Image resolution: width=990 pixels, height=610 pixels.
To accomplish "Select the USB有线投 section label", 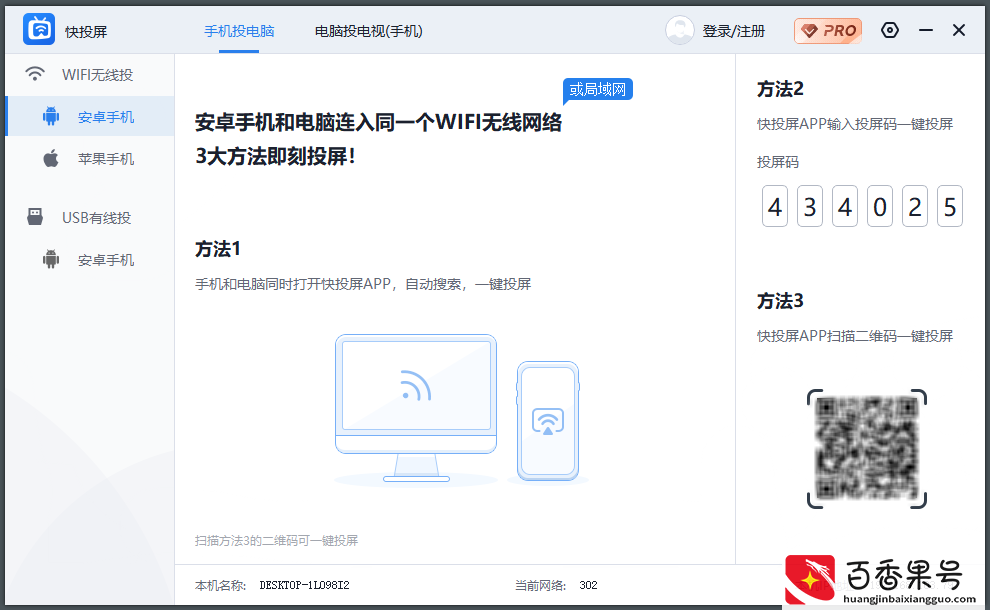I will tap(97, 218).
